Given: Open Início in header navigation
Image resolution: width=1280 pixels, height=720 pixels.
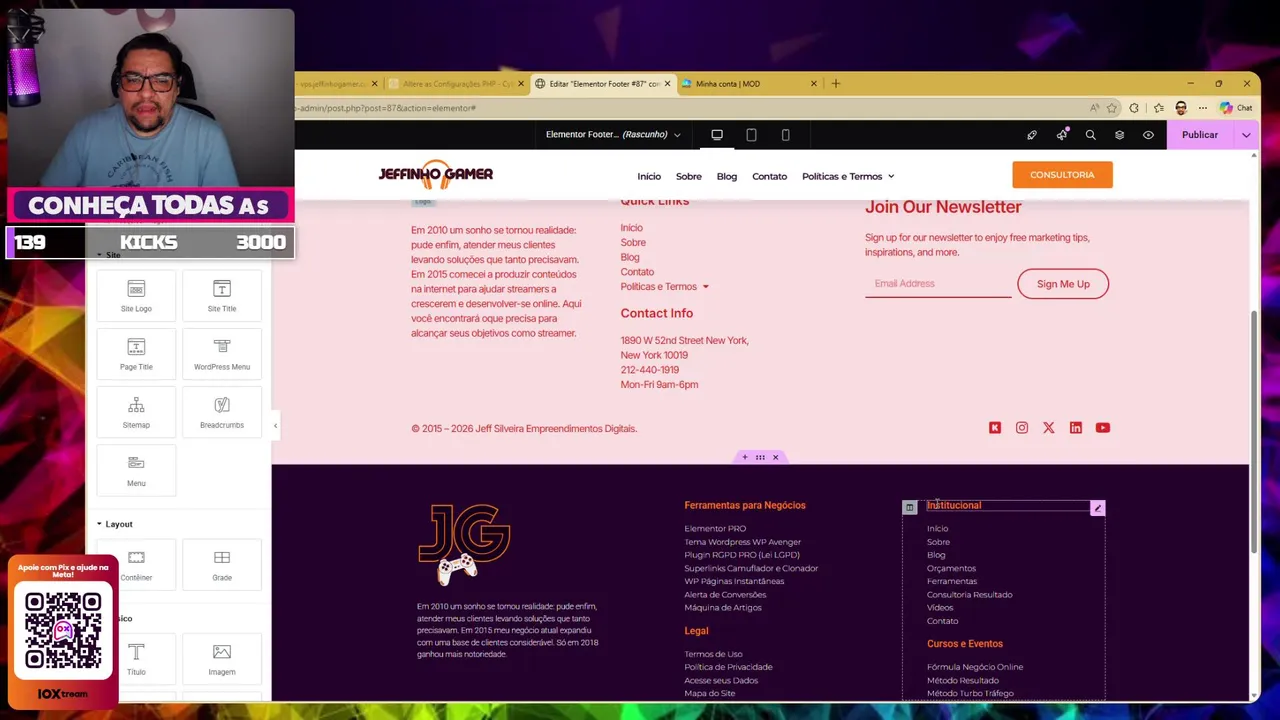Looking at the screenshot, I should 649,176.
